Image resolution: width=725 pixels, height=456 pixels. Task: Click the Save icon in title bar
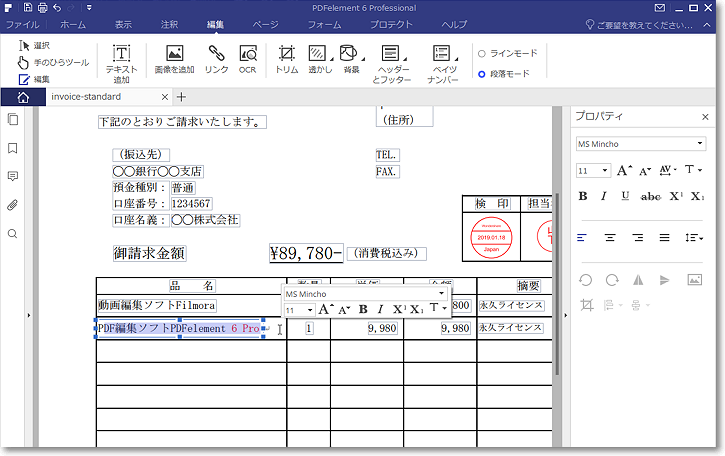tap(28, 7)
